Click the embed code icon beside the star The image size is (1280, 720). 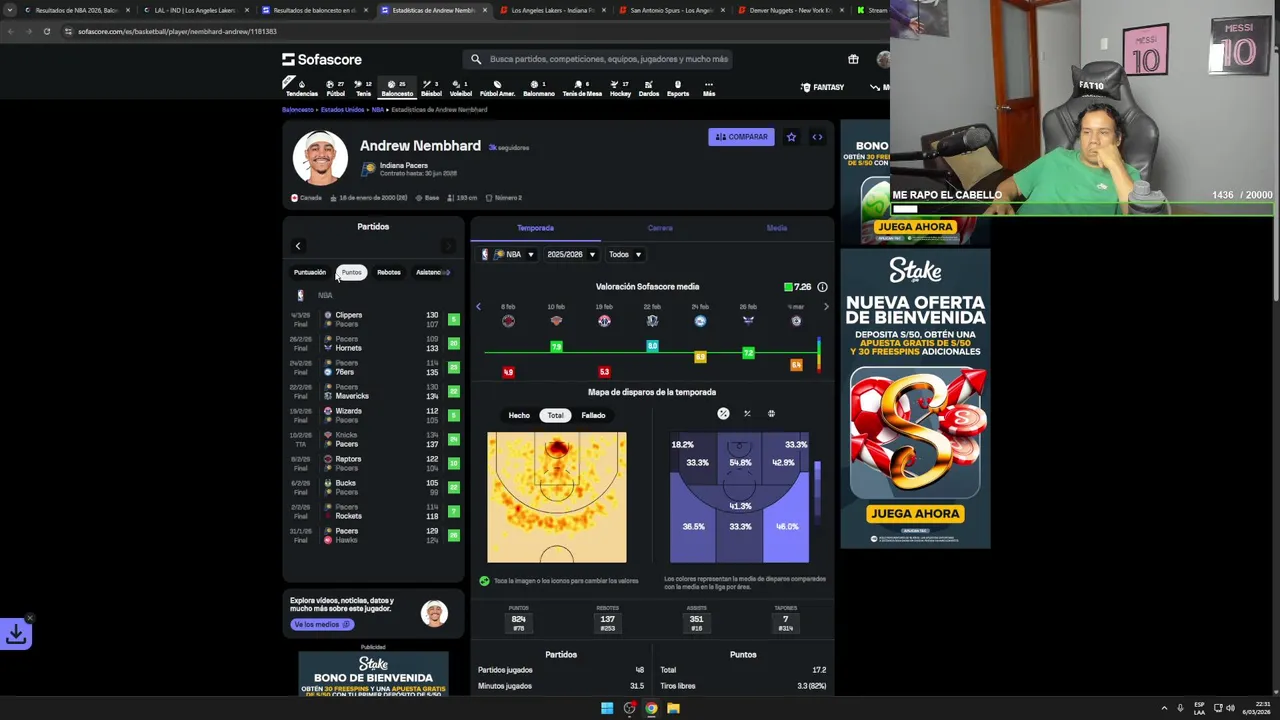[x=817, y=137]
